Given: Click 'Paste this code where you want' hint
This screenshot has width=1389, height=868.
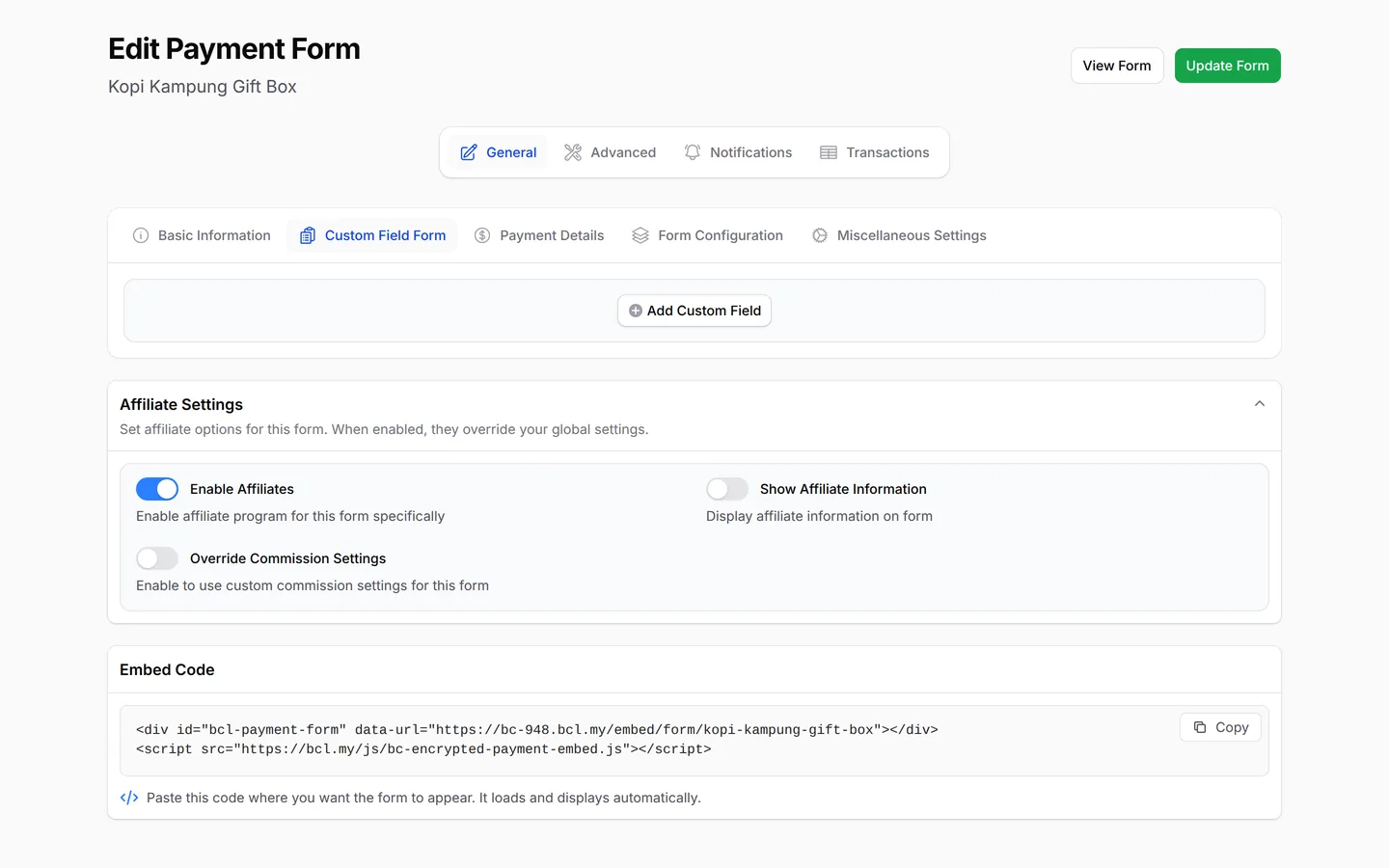Looking at the screenshot, I should click(423, 798).
